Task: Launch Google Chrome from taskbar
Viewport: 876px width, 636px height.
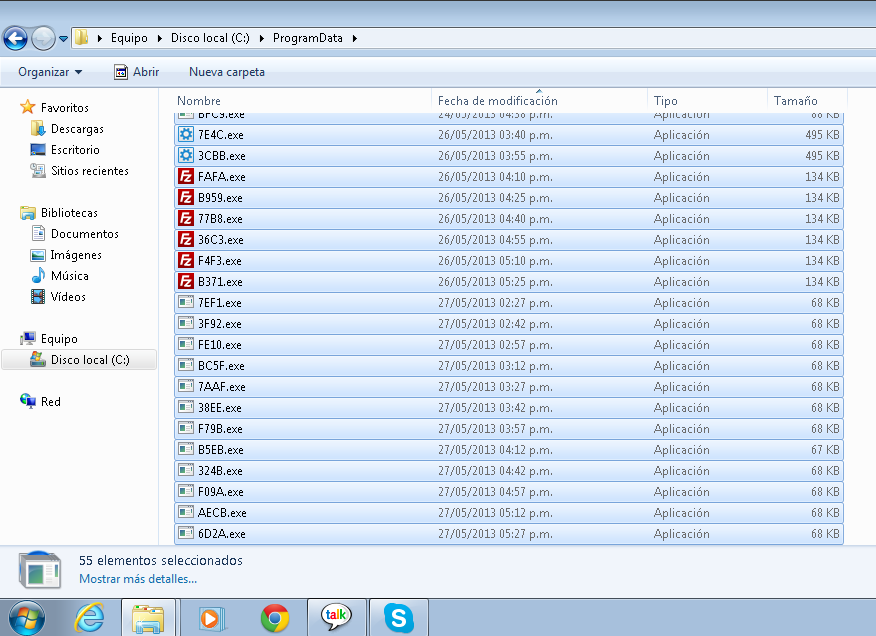Action: [x=275, y=618]
